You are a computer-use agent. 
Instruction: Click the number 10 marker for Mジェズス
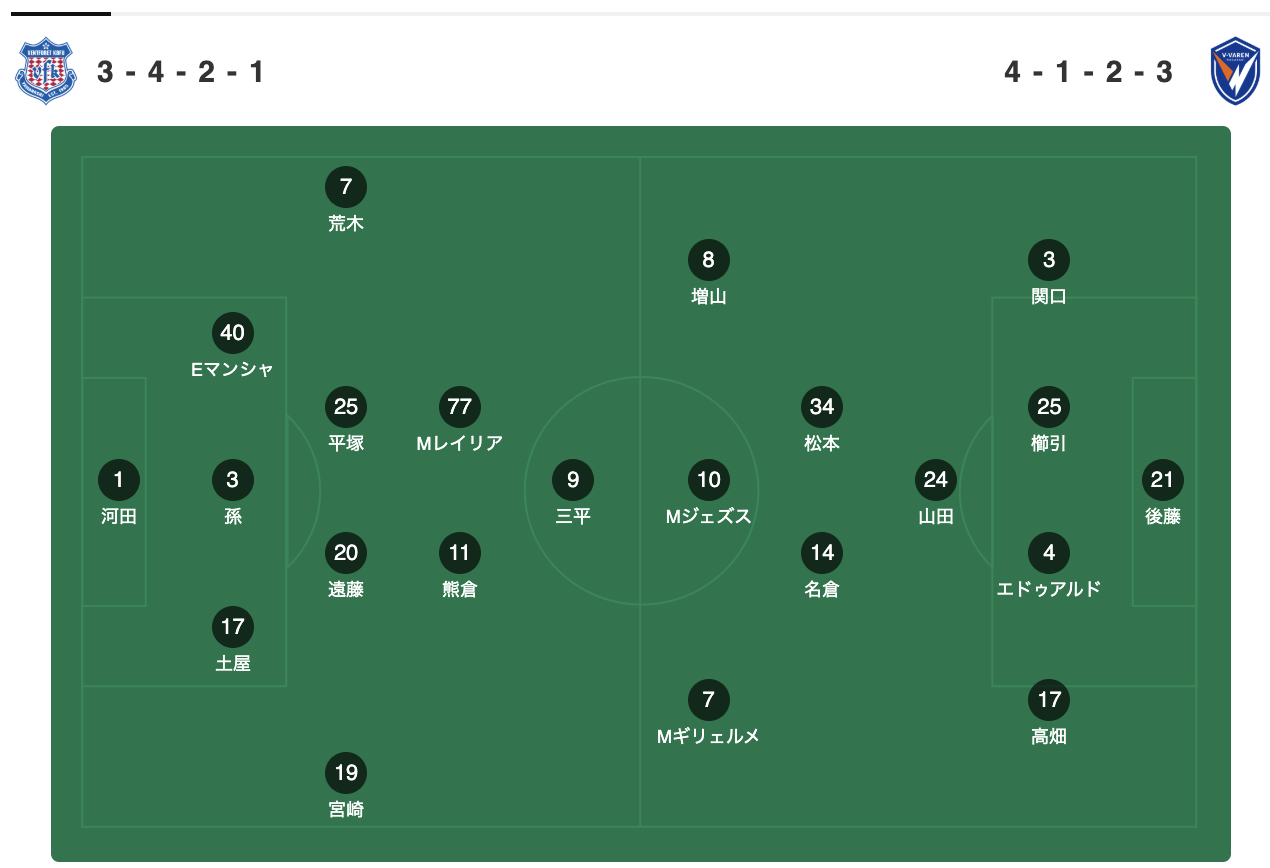pyautogui.click(x=709, y=480)
